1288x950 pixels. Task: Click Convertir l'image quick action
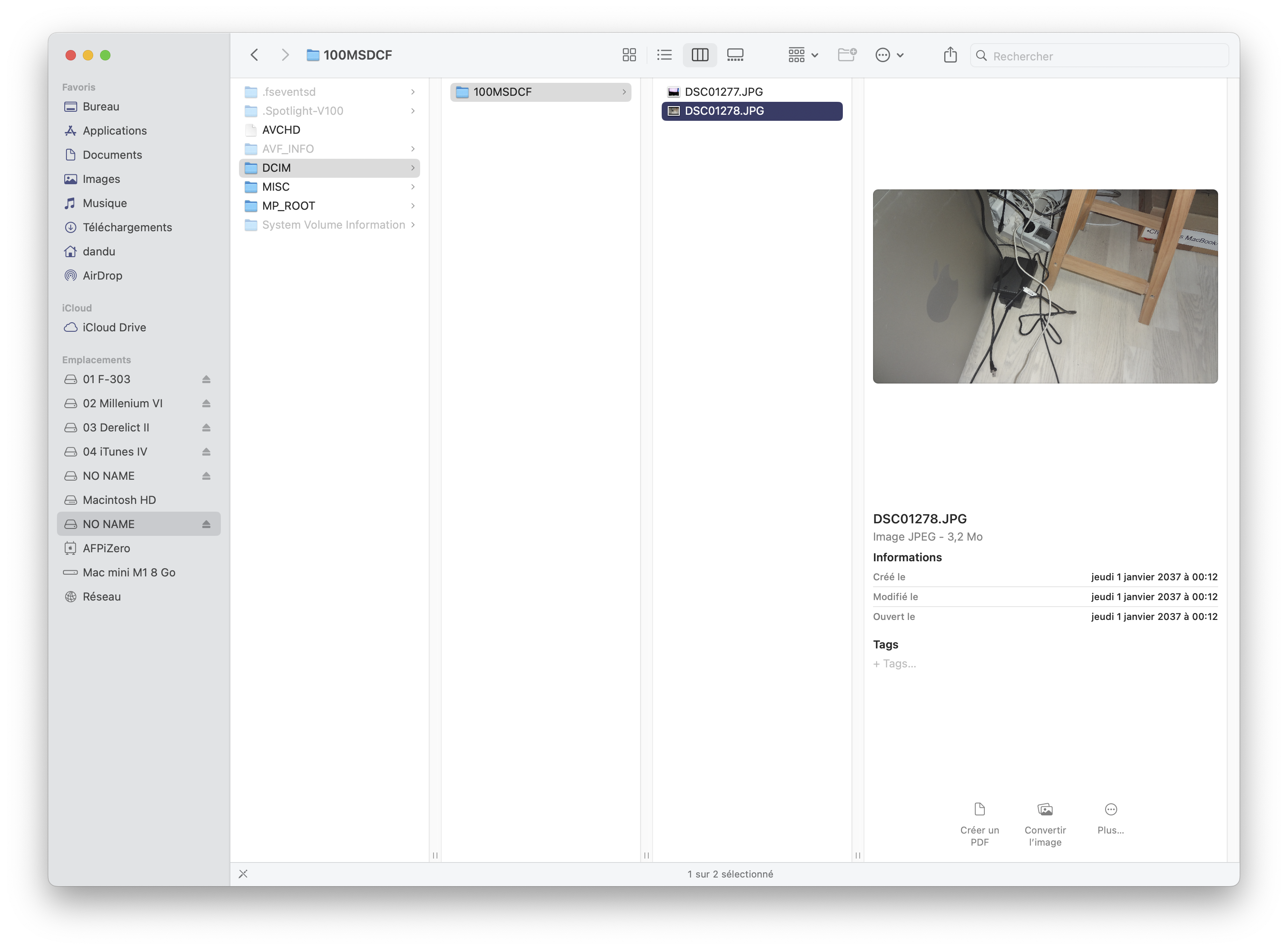1045,824
